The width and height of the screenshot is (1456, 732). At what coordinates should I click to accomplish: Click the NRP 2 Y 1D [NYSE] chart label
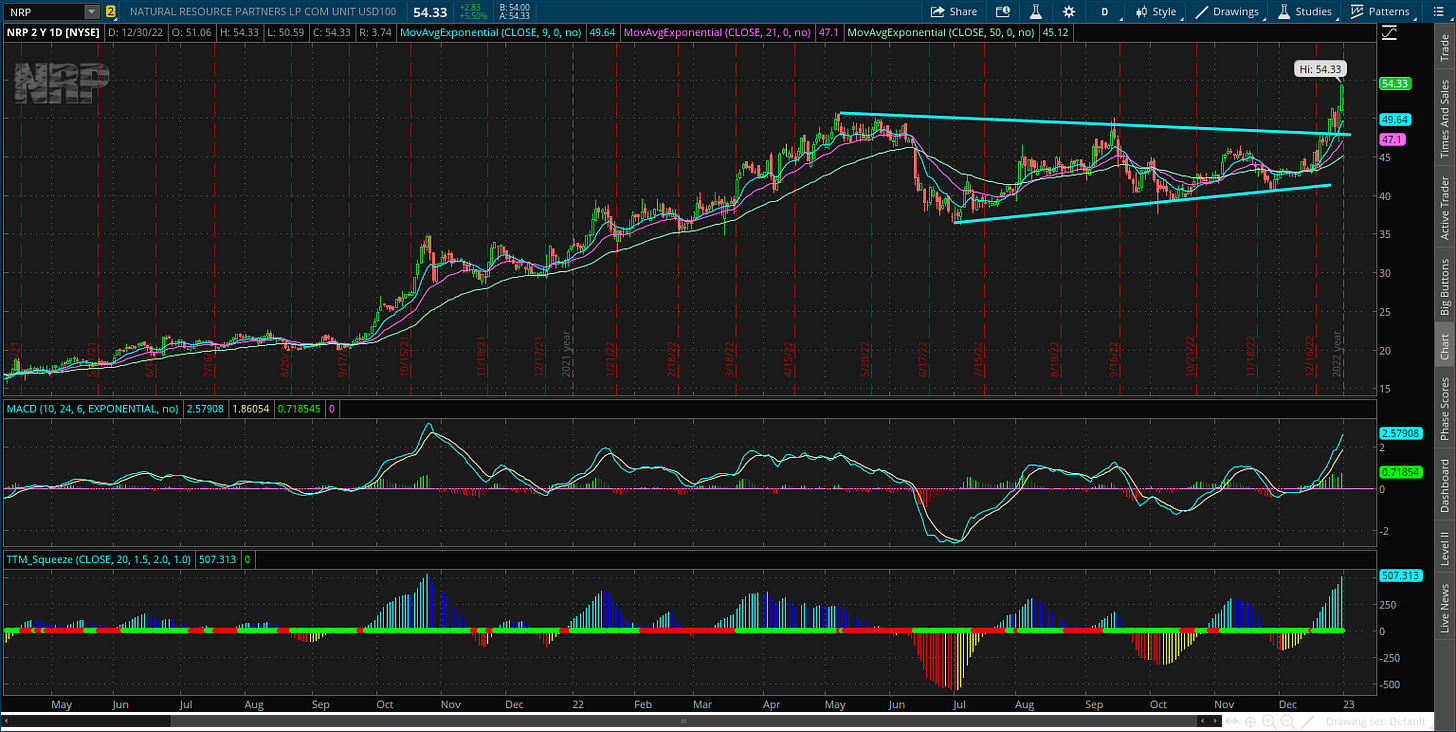point(52,33)
